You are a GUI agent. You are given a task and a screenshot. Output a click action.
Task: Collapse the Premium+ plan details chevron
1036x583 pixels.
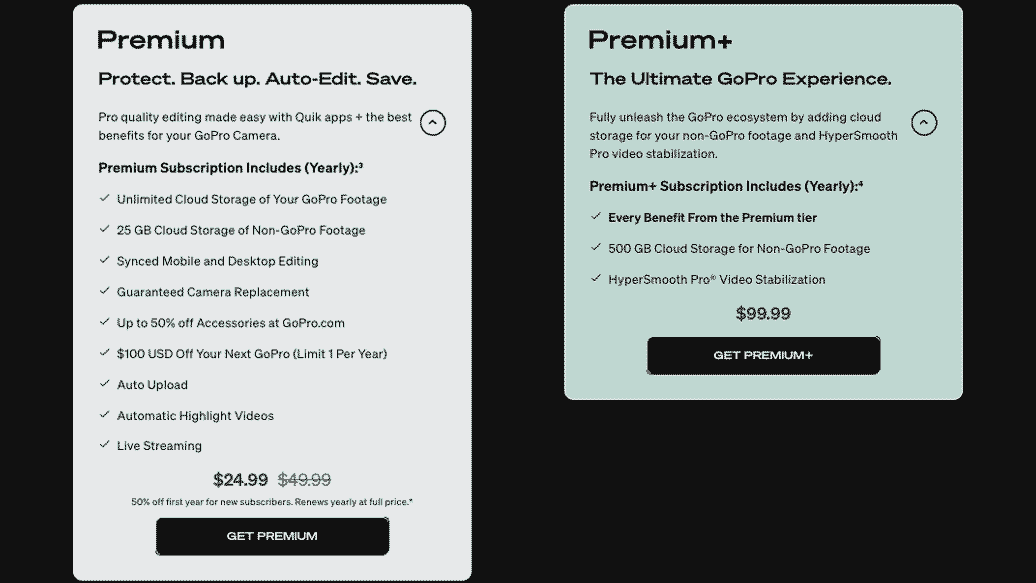(x=924, y=123)
